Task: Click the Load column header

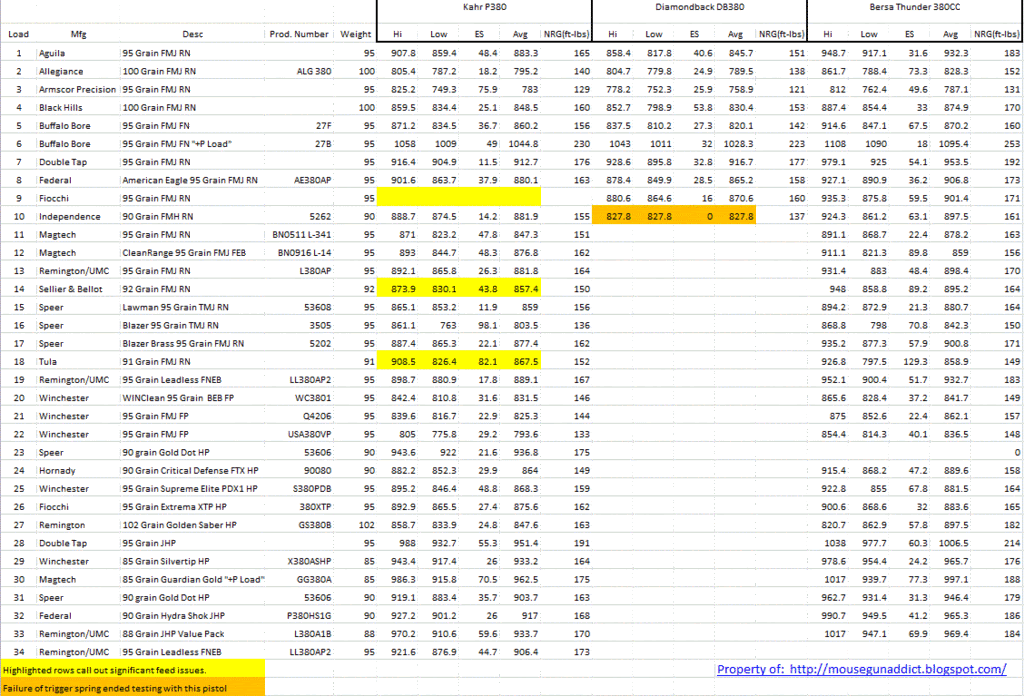Action: [18, 34]
